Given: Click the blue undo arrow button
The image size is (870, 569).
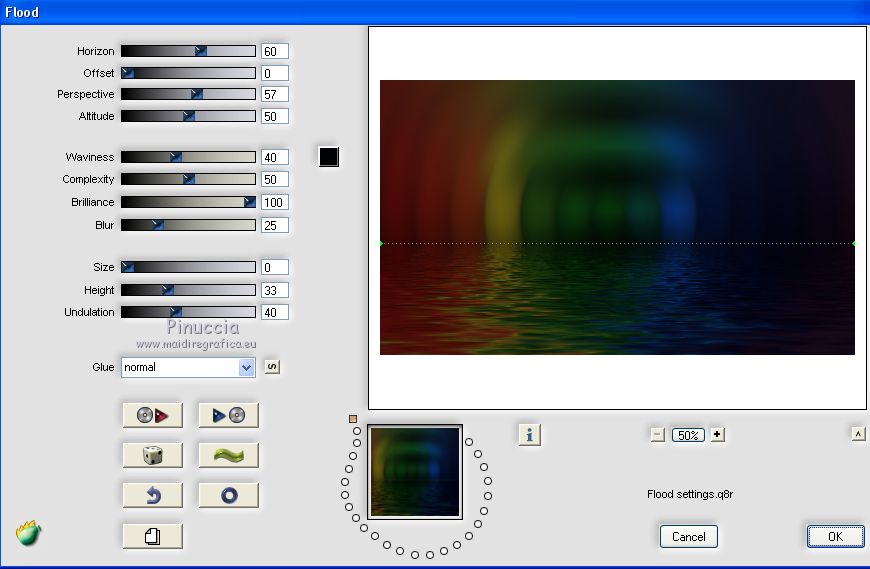Looking at the screenshot, I should tap(153, 495).
